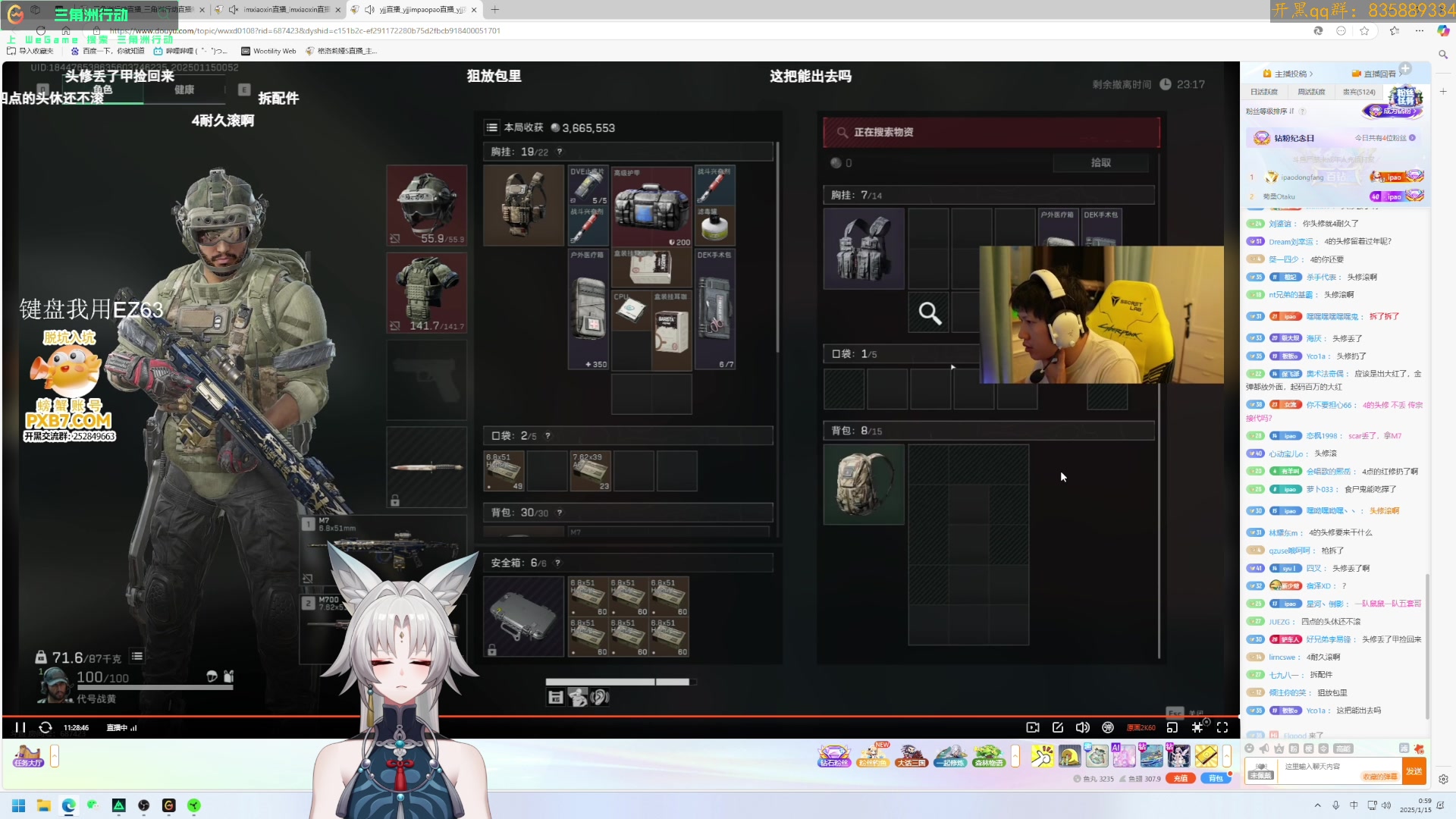Open fan-level sorting help question mark
Viewport: 1456px width, 819px height.
pyautogui.click(x=1303, y=111)
